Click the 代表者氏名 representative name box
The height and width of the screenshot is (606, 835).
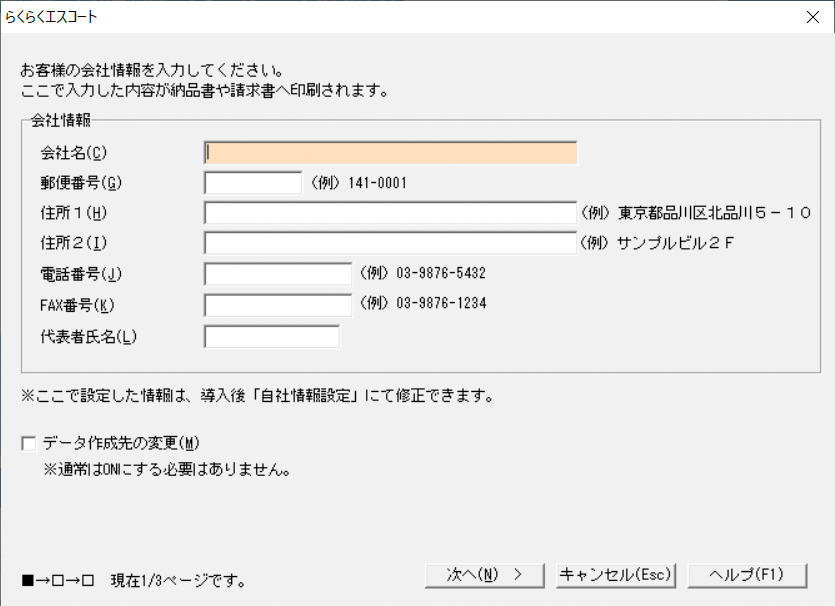point(272,337)
